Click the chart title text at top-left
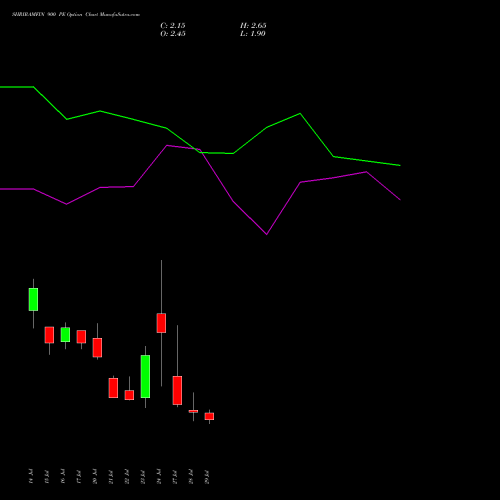This screenshot has width=500, height=500. click(76, 14)
